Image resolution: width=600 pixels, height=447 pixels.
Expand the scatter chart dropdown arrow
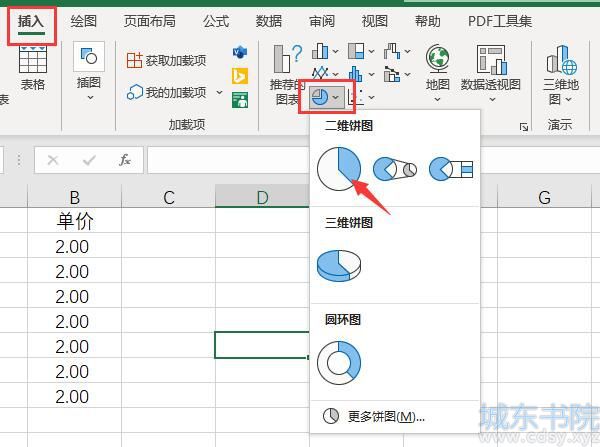[x=372, y=98]
